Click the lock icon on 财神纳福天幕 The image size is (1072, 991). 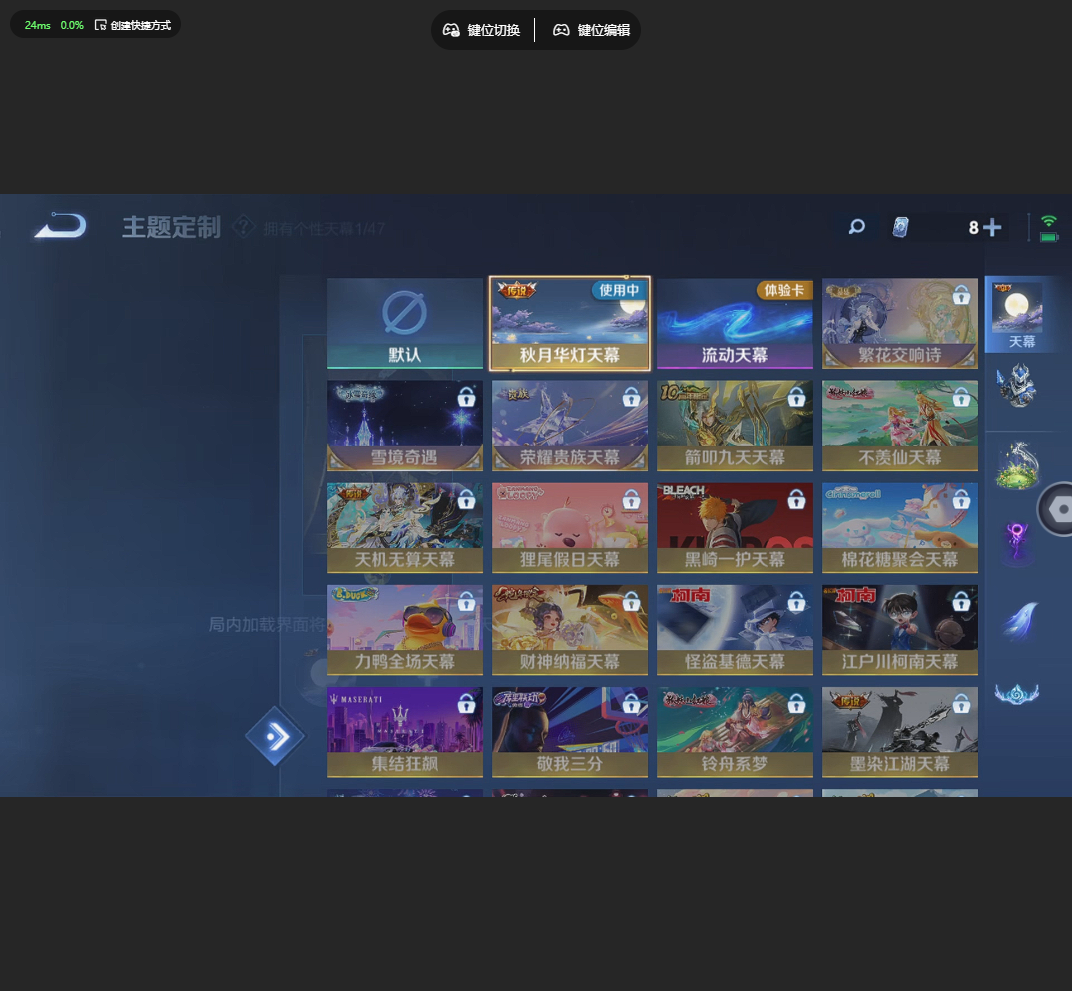click(631, 601)
